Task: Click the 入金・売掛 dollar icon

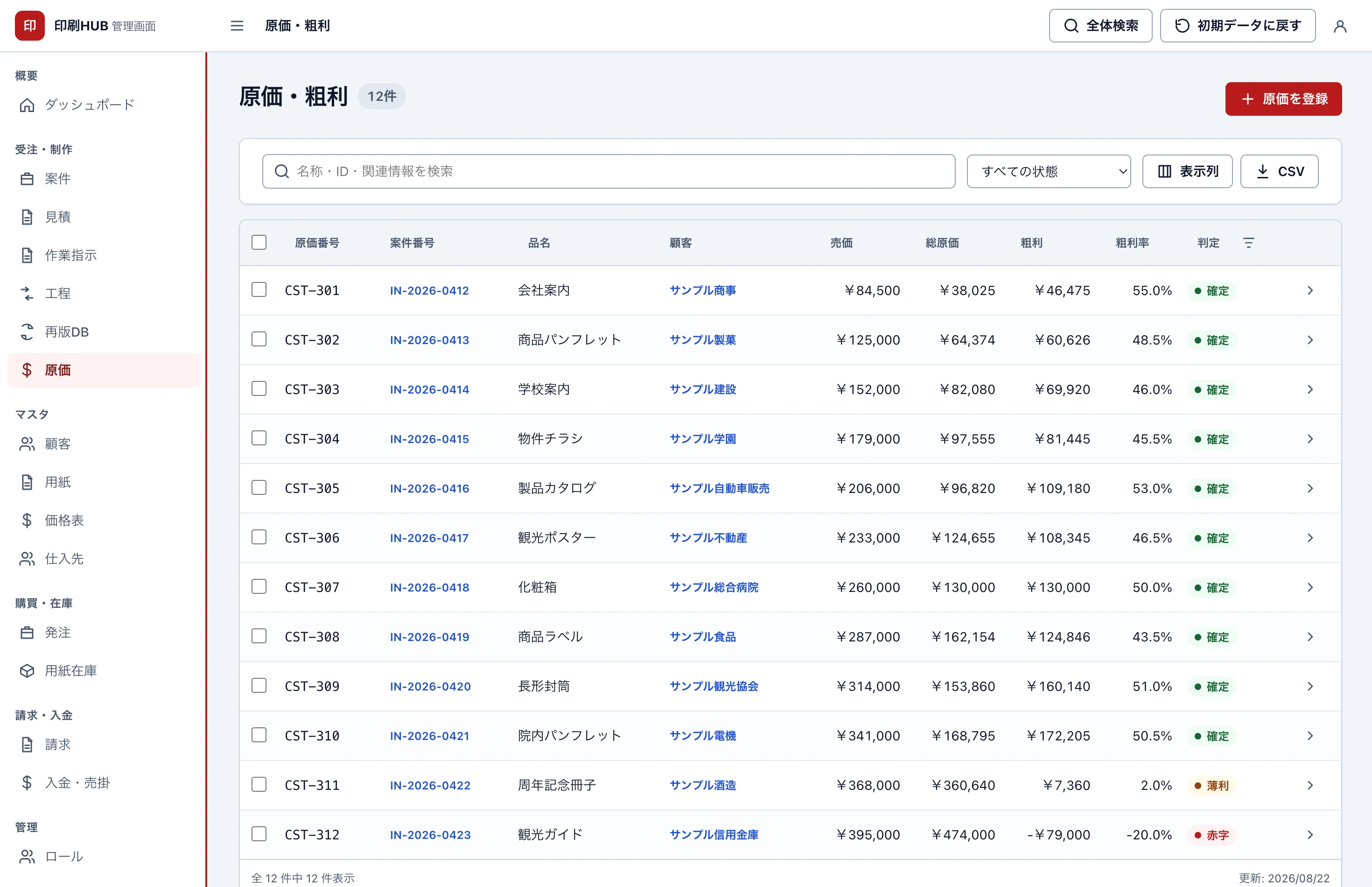Action: pos(27,783)
